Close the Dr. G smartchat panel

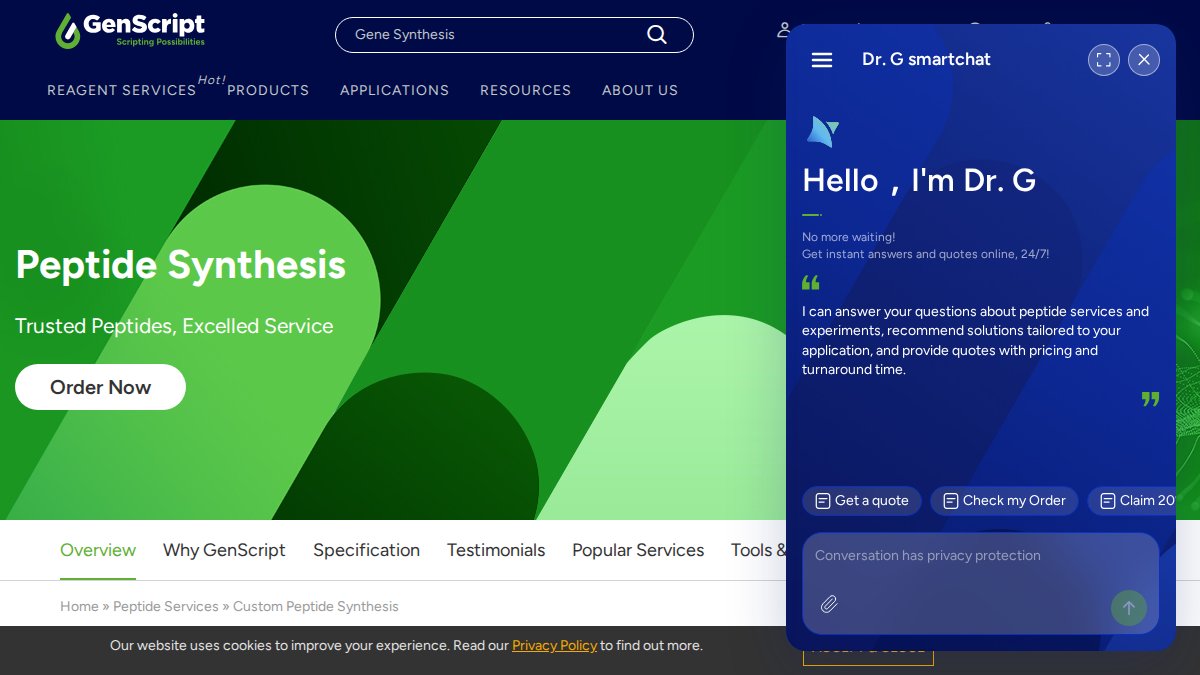1144,60
